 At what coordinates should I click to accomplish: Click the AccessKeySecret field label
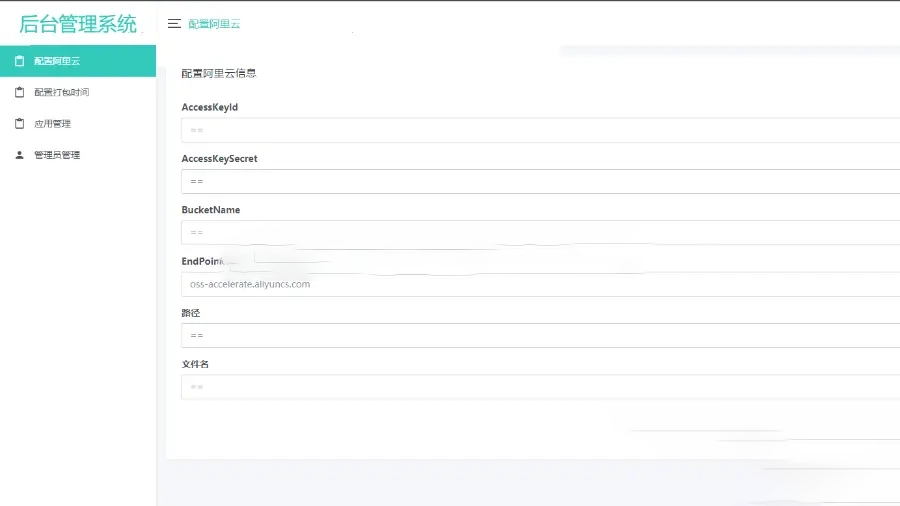pyautogui.click(x=219, y=159)
